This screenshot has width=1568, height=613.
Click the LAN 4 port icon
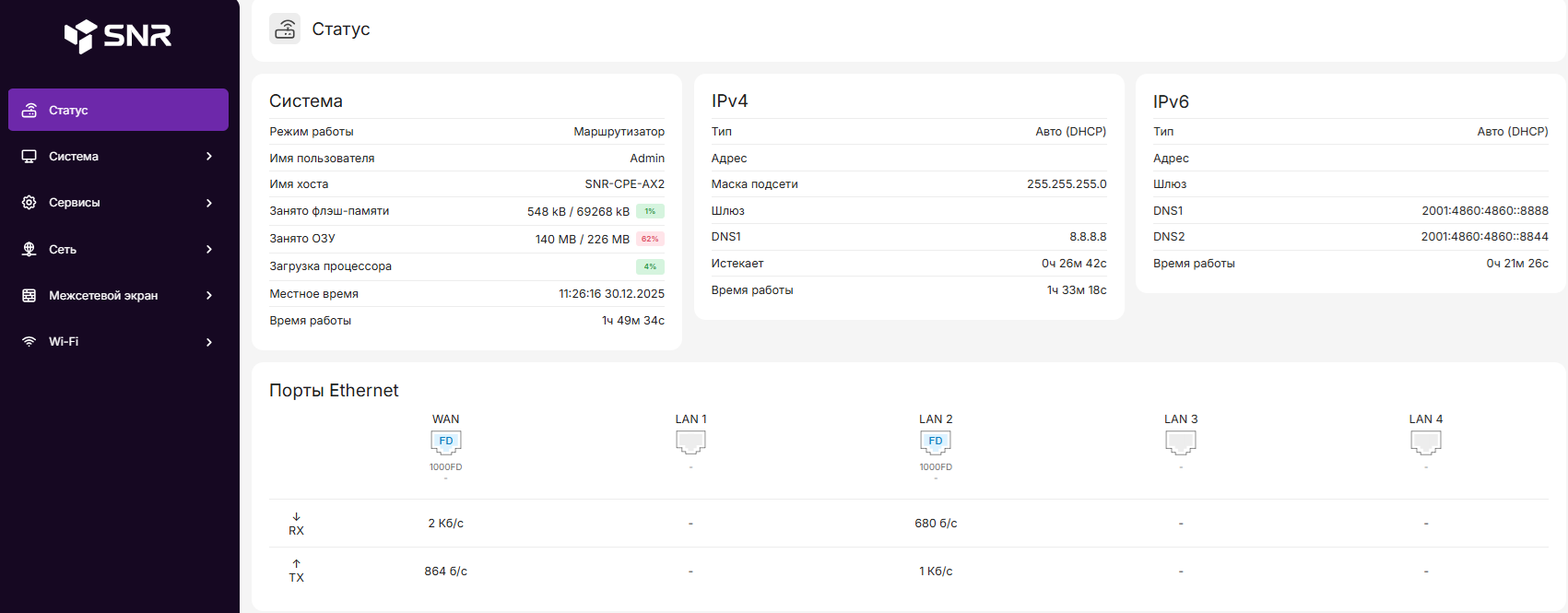[1426, 442]
